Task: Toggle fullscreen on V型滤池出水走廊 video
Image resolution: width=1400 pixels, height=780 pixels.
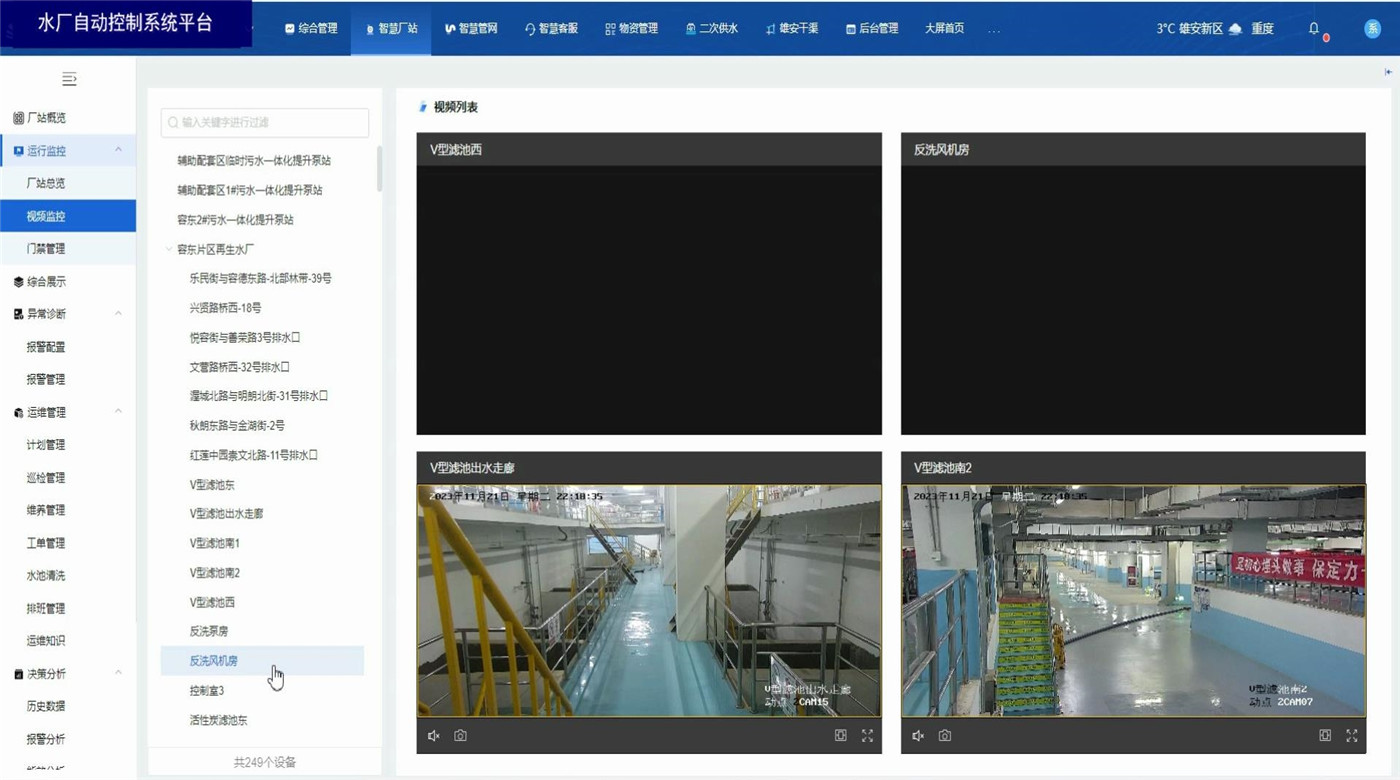Action: (x=867, y=736)
